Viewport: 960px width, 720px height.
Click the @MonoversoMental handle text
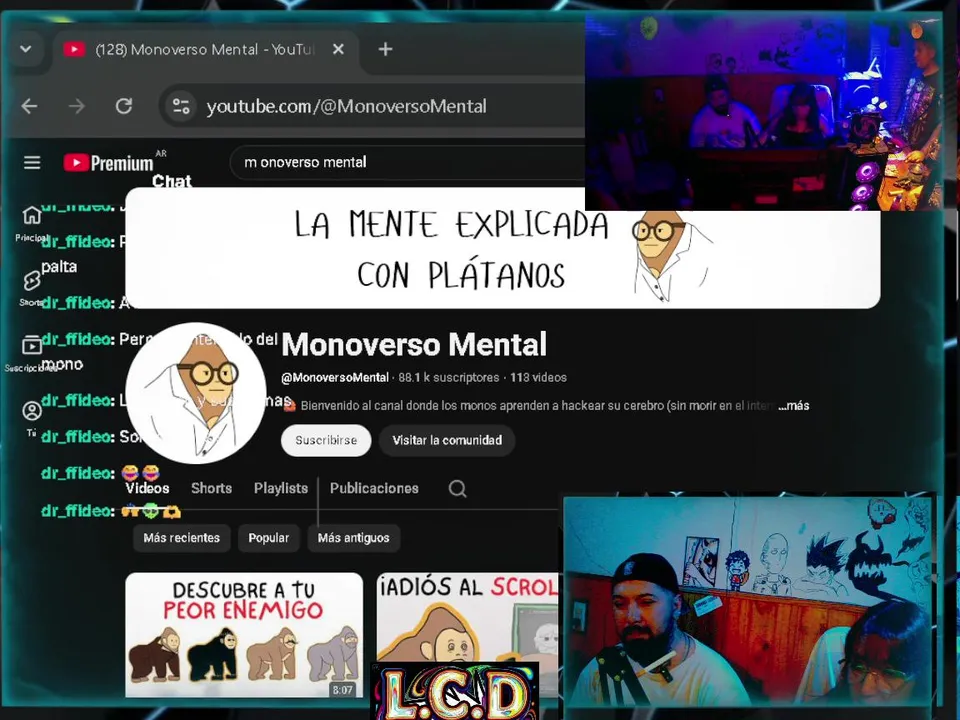pyautogui.click(x=335, y=378)
